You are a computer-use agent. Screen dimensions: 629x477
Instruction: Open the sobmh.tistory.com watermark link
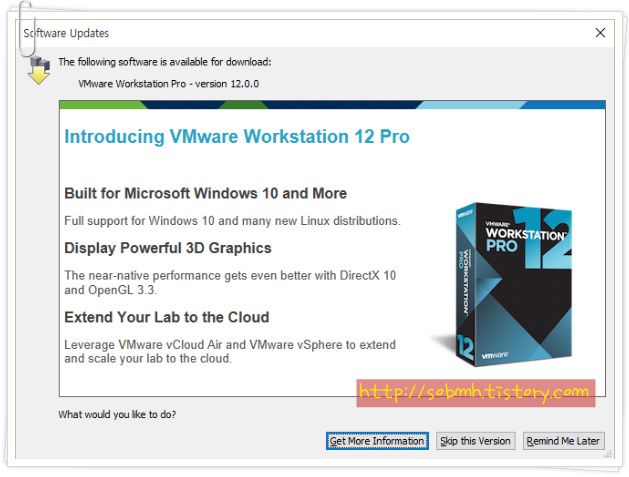[475, 393]
